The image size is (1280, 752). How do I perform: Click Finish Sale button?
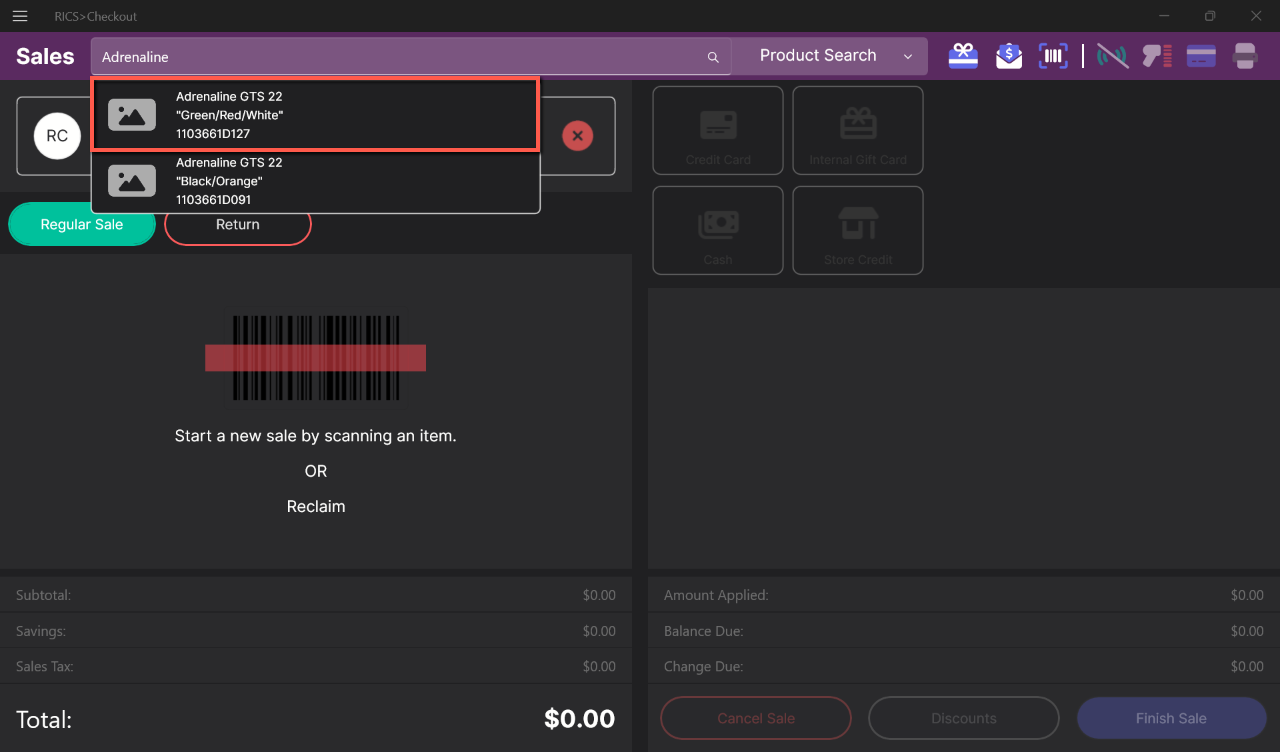(x=1171, y=718)
